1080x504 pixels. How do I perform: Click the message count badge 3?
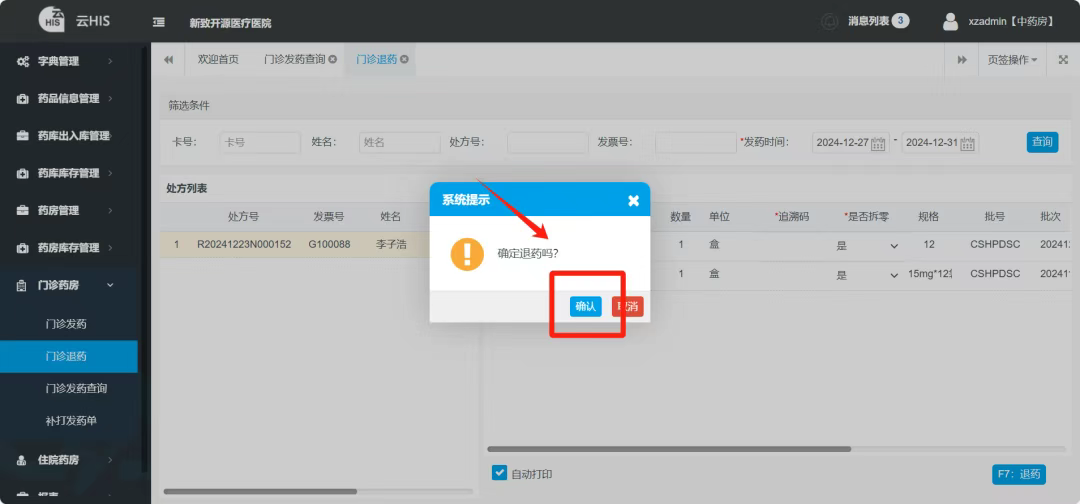pos(900,21)
